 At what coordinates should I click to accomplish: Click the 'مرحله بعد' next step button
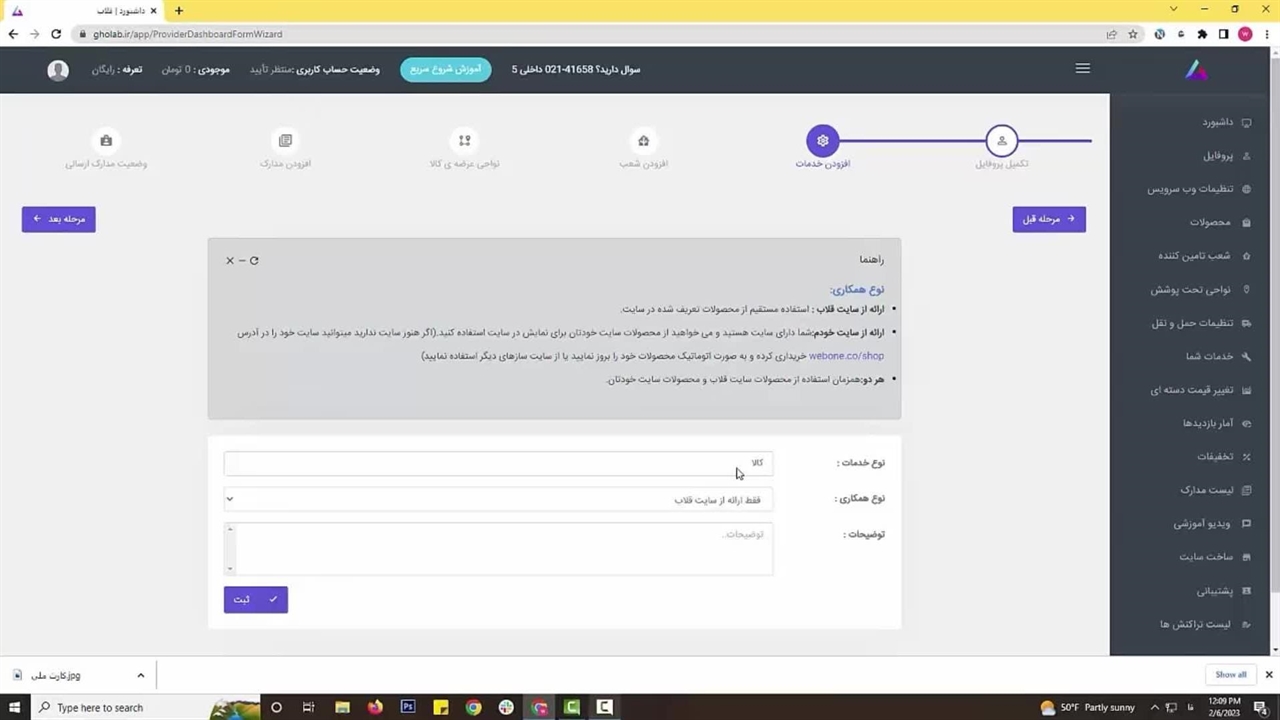tap(59, 219)
